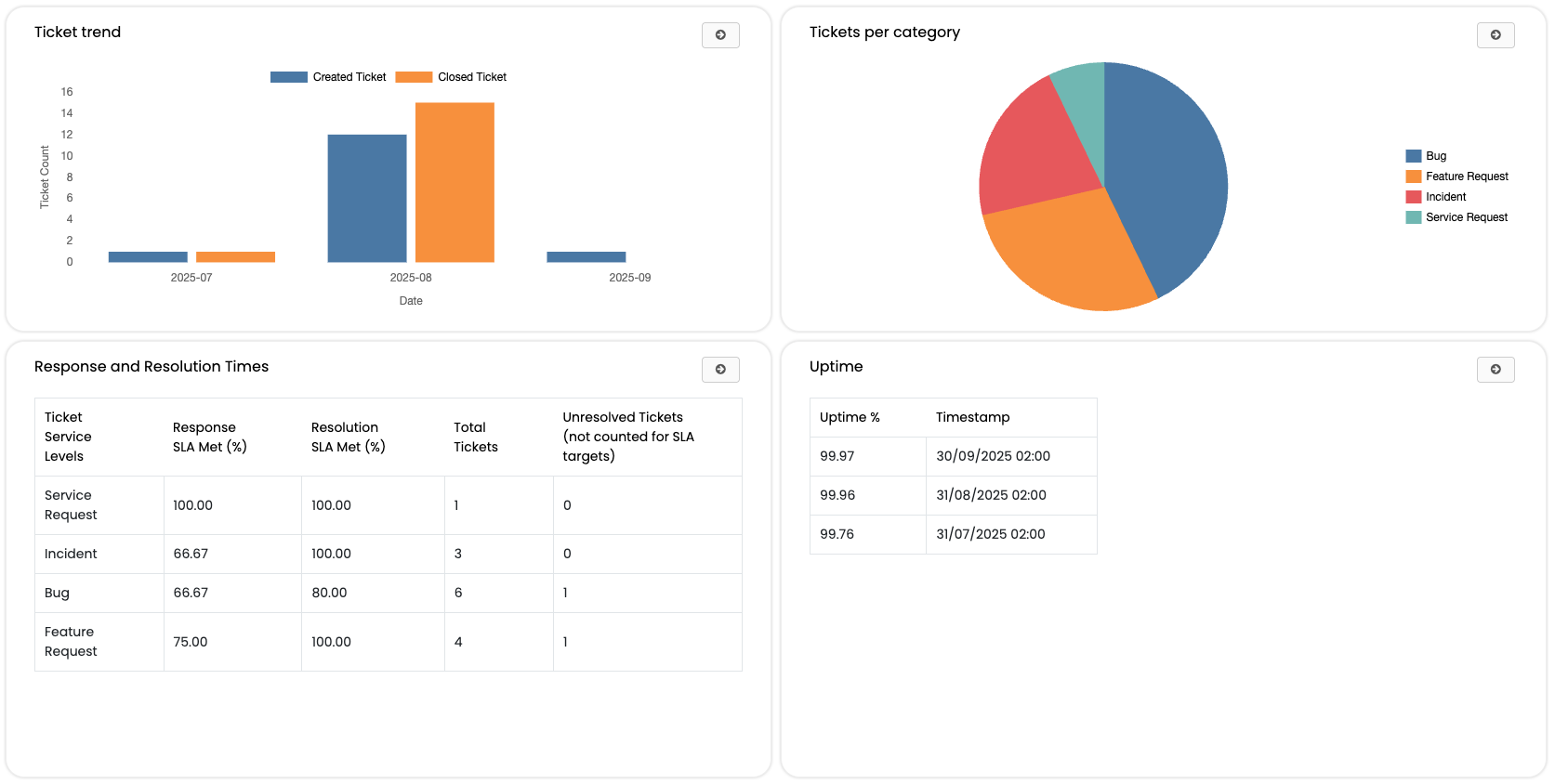Click the Uptime panel arrow icon

tap(1496, 370)
